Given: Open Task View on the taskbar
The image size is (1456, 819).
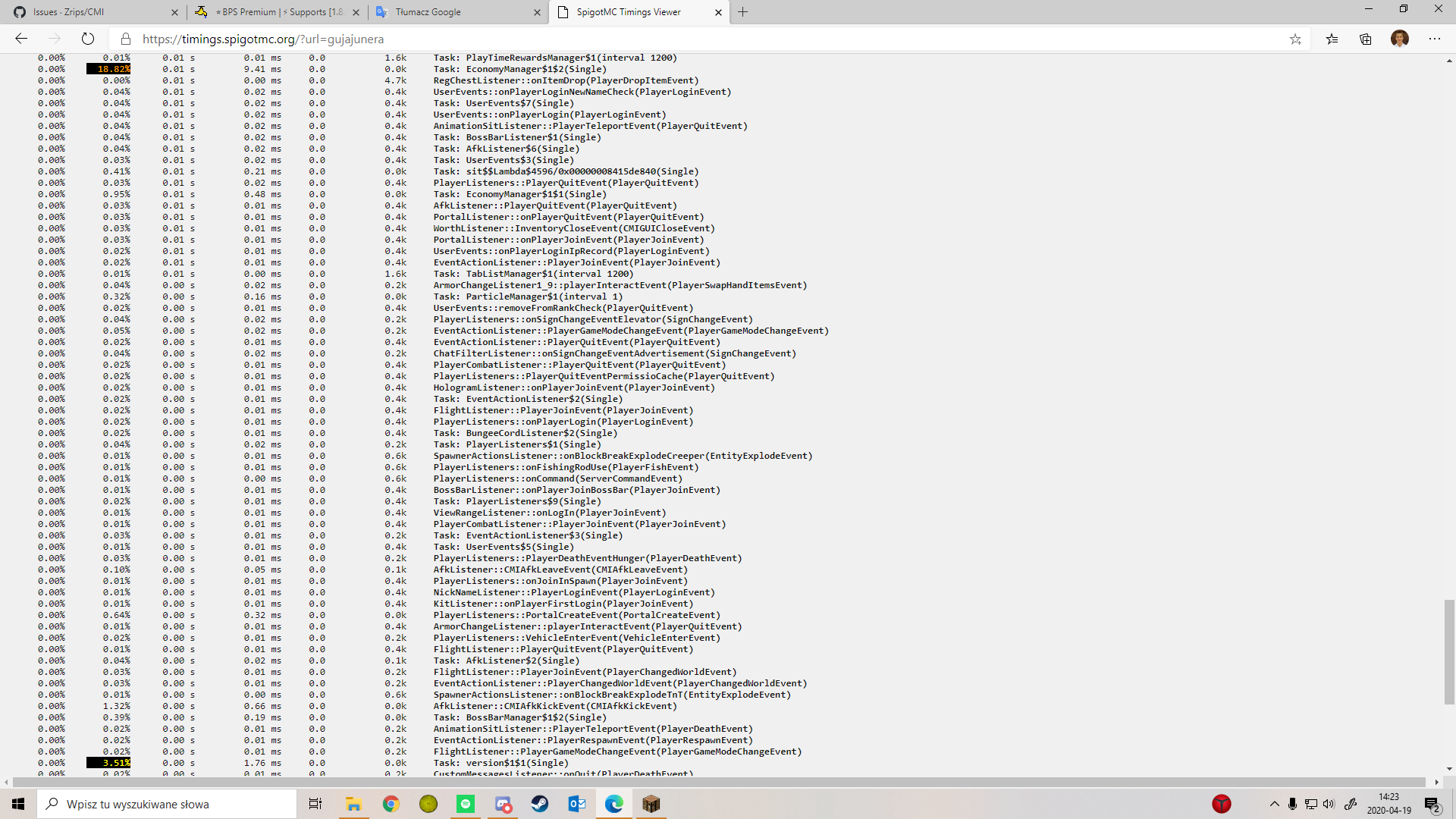Looking at the screenshot, I should pyautogui.click(x=315, y=804).
